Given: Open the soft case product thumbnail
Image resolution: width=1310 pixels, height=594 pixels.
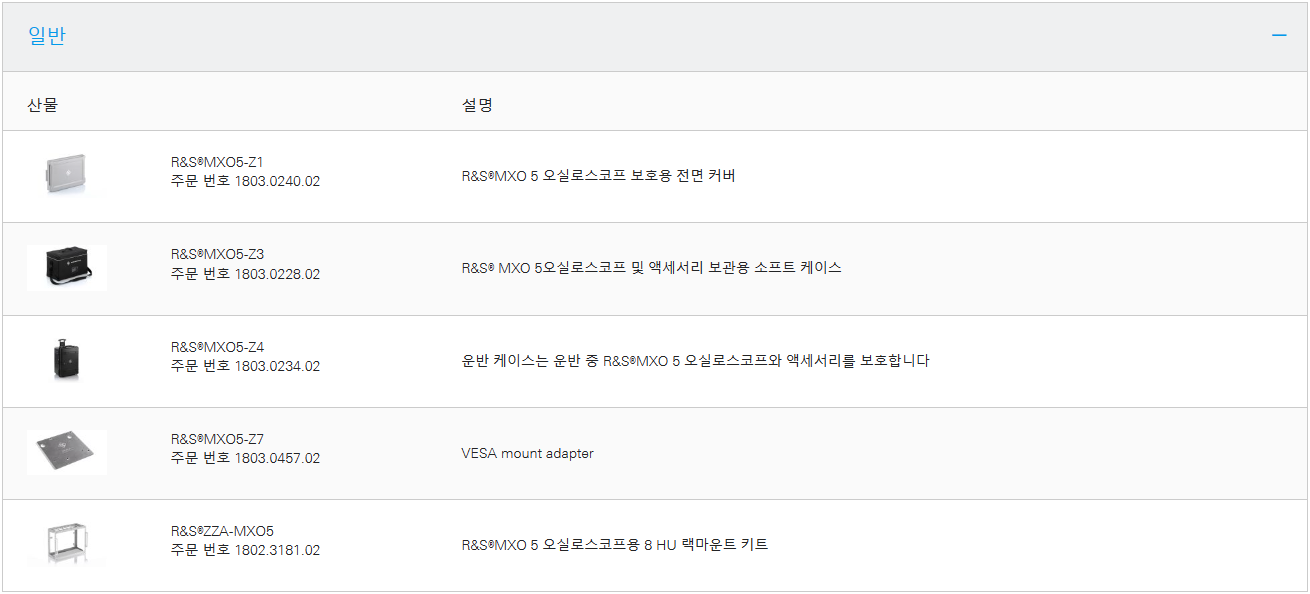Looking at the screenshot, I should (67, 268).
